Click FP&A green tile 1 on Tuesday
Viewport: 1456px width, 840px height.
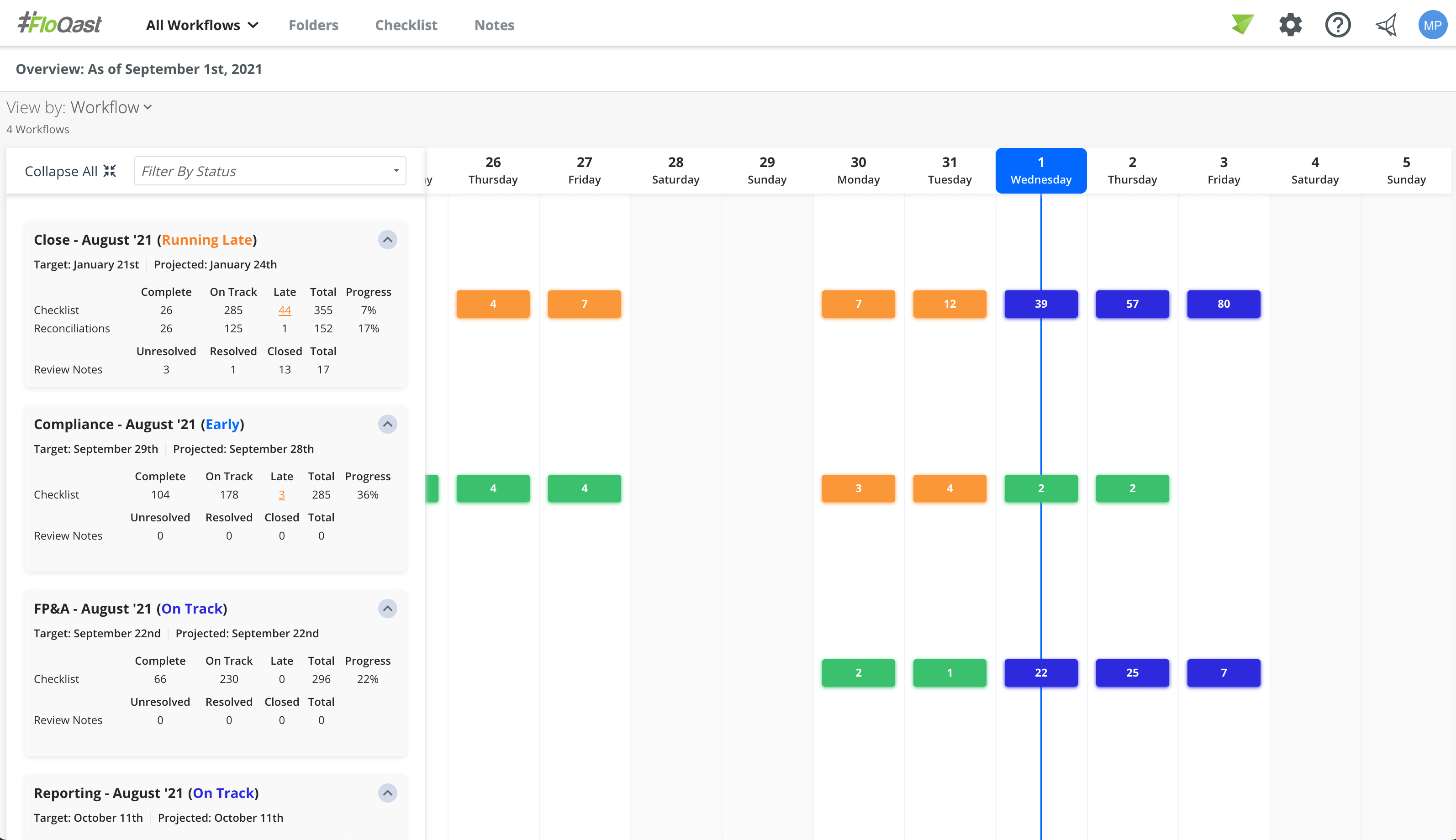pyautogui.click(x=950, y=673)
